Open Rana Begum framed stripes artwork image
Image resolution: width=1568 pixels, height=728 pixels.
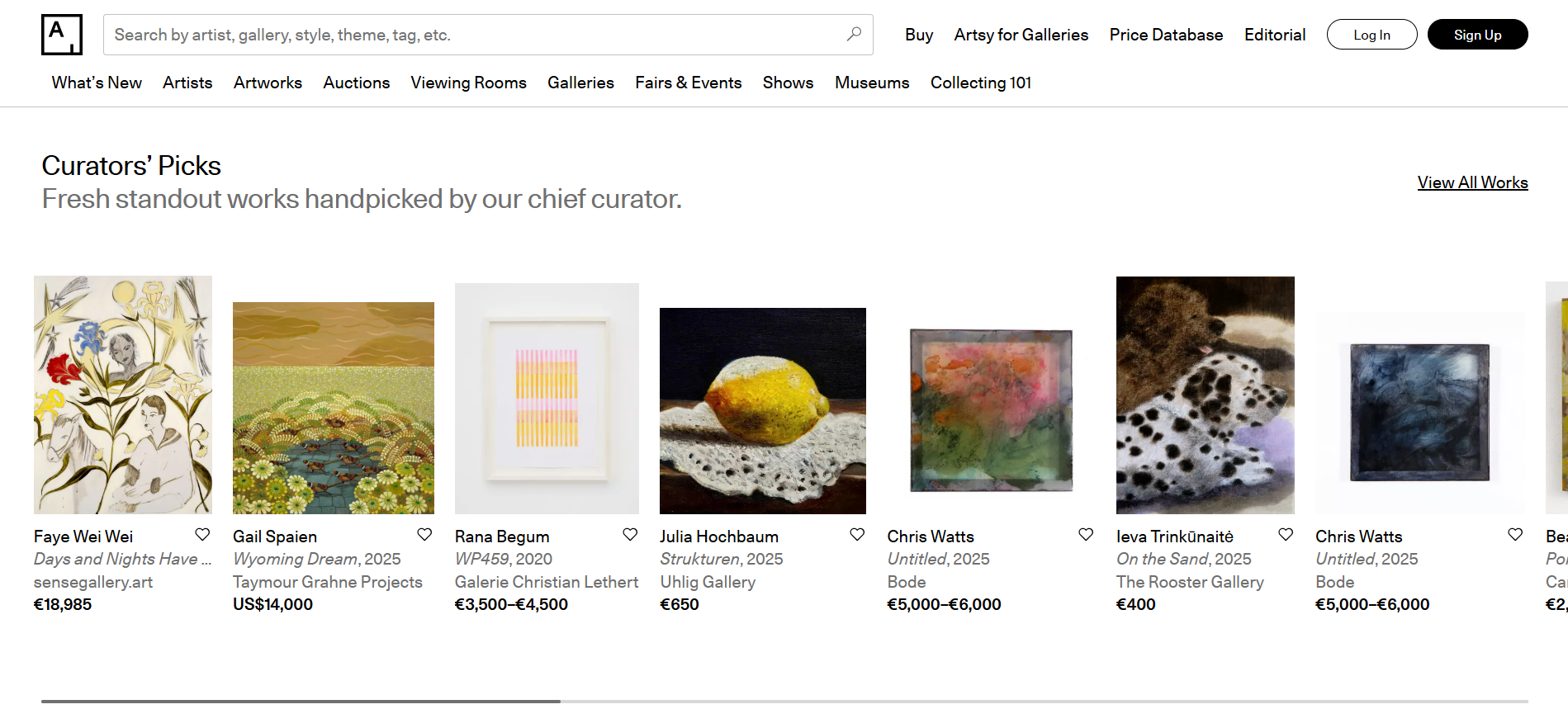click(x=547, y=399)
